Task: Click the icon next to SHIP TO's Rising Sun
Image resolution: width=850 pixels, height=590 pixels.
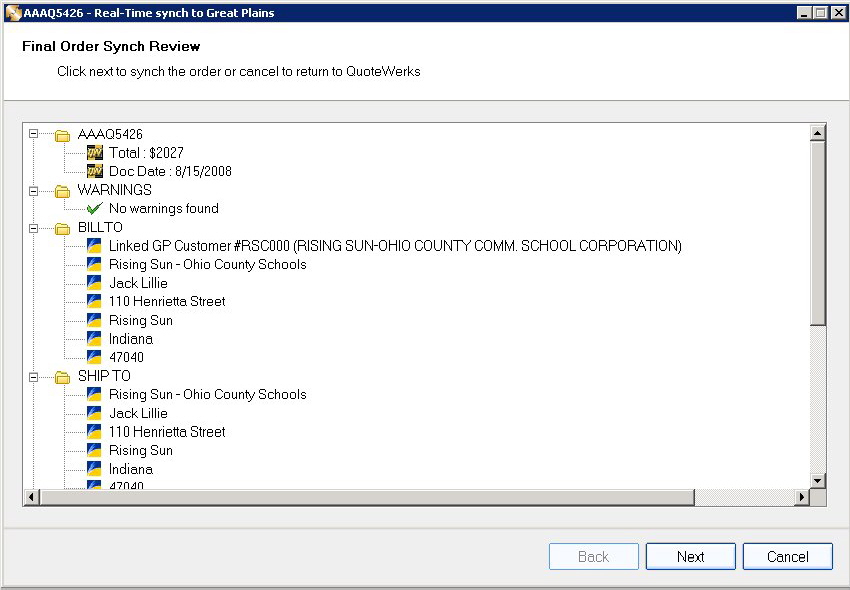Action: 94,450
